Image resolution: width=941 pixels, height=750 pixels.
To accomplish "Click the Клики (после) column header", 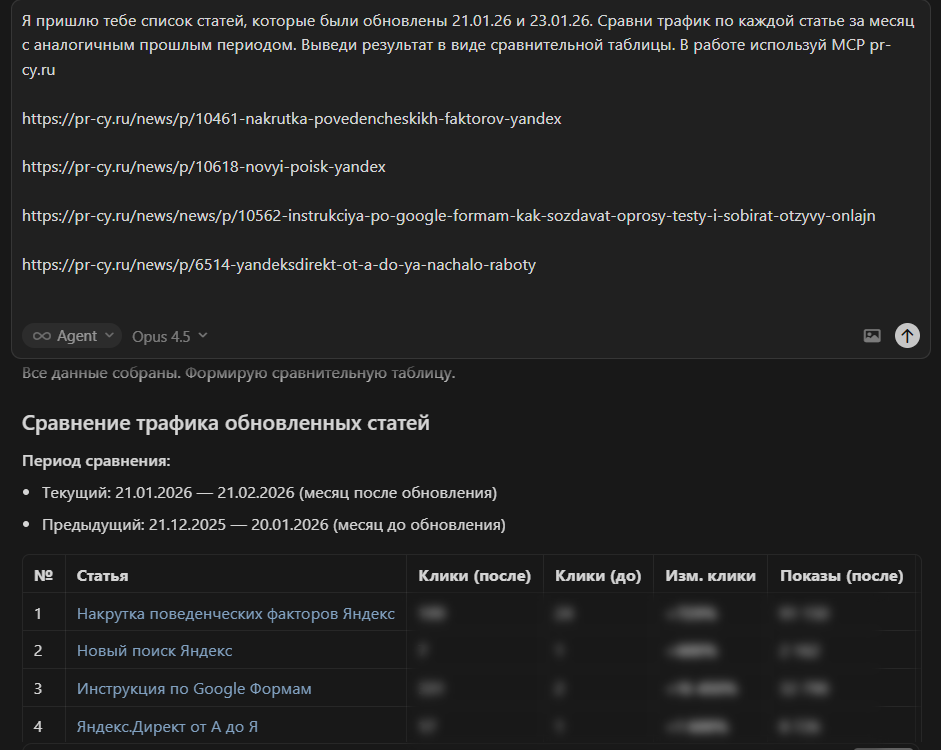I will coord(475,574).
